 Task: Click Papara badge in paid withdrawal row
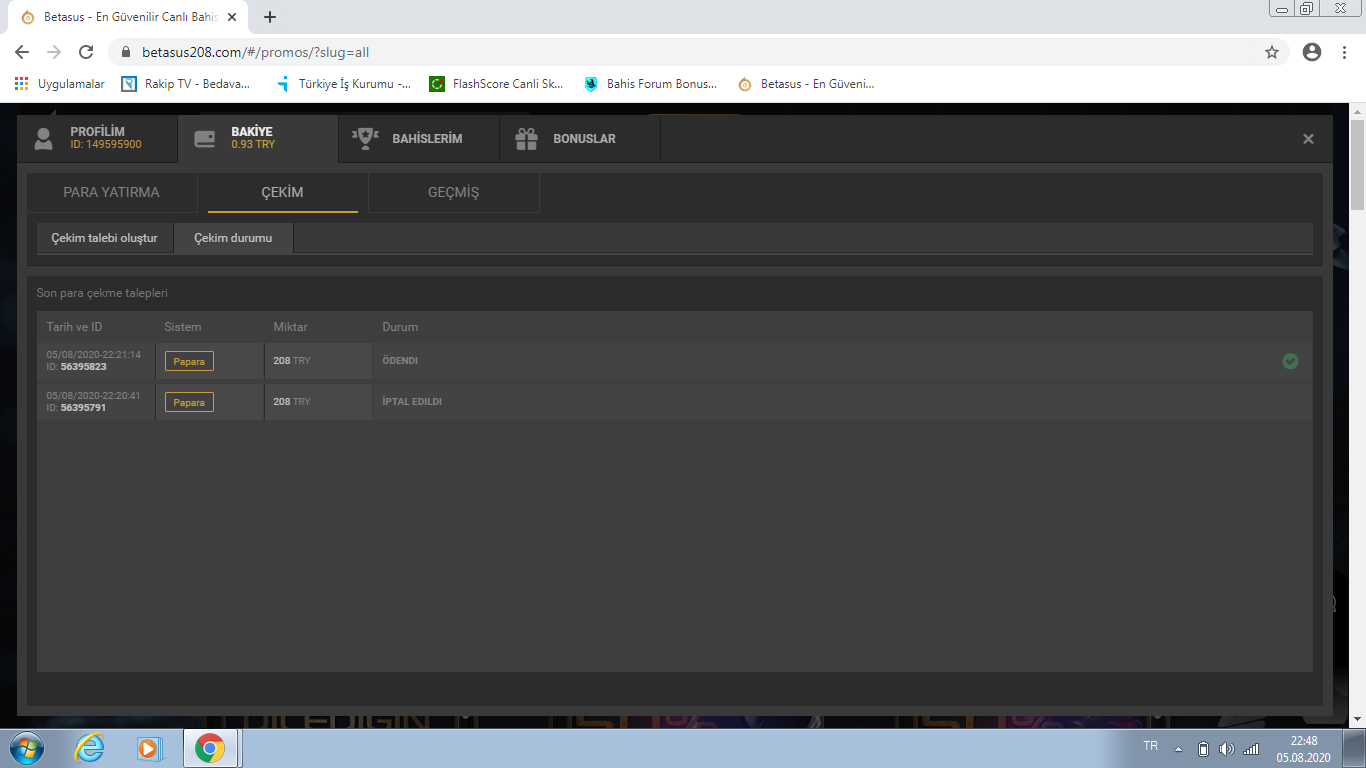click(189, 361)
